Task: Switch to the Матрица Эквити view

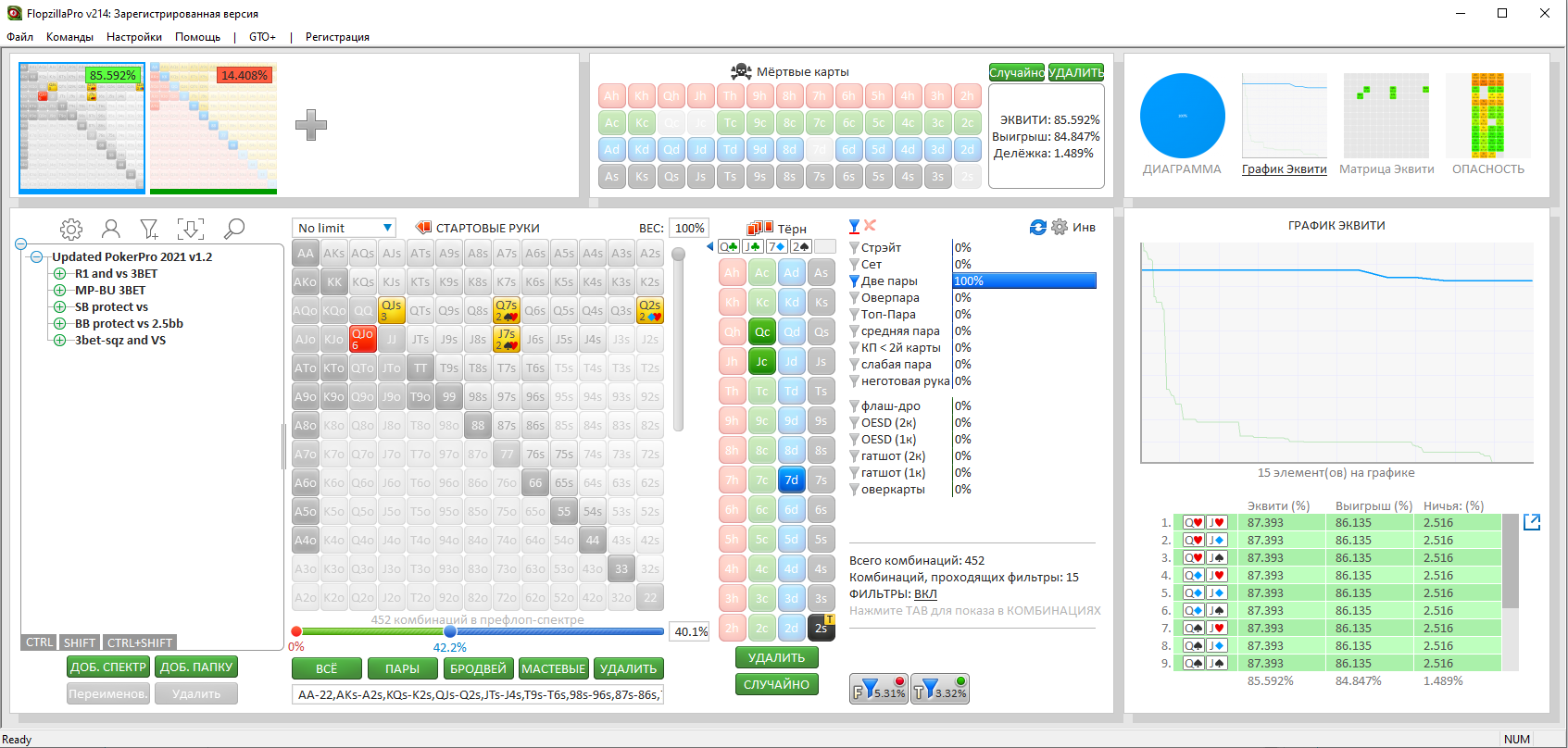Action: tap(1386, 125)
